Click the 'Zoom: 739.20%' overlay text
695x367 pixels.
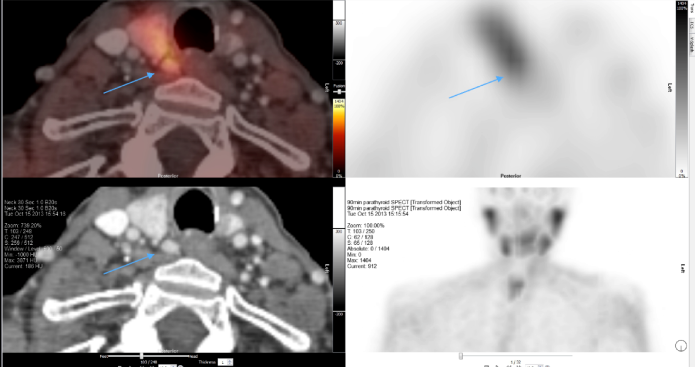pyautogui.click(x=23, y=226)
